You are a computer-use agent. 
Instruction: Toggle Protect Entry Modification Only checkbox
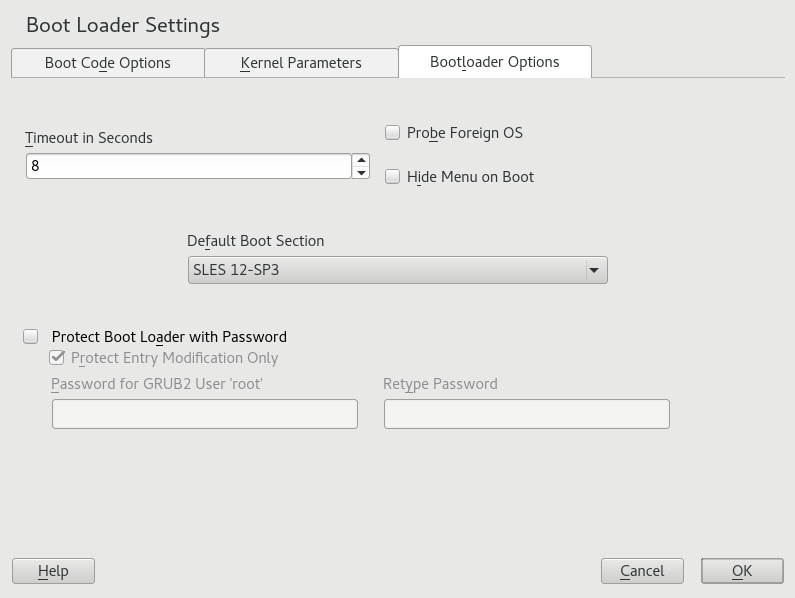click(58, 358)
